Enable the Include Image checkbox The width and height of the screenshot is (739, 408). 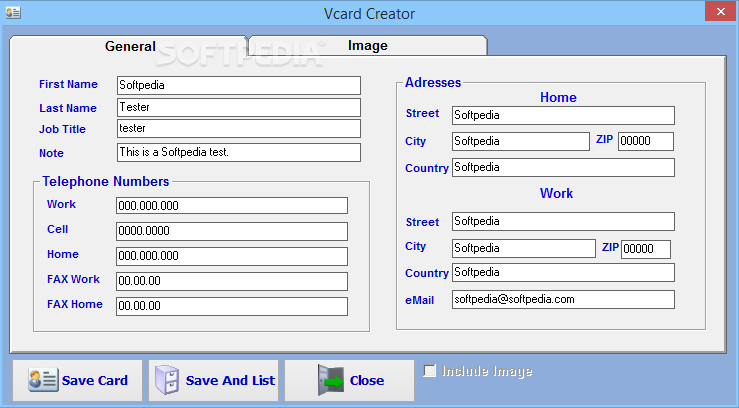[x=429, y=371]
